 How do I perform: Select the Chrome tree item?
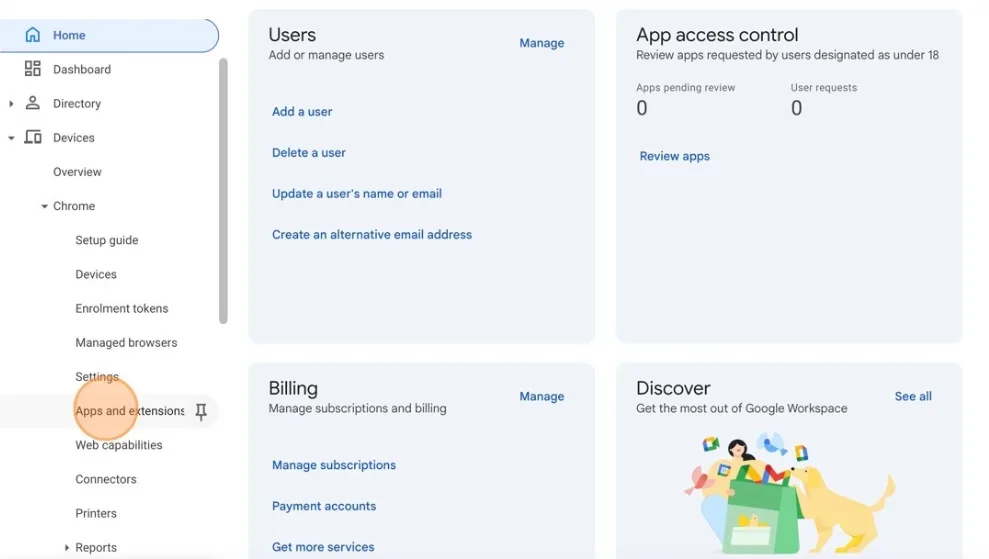click(x=74, y=206)
